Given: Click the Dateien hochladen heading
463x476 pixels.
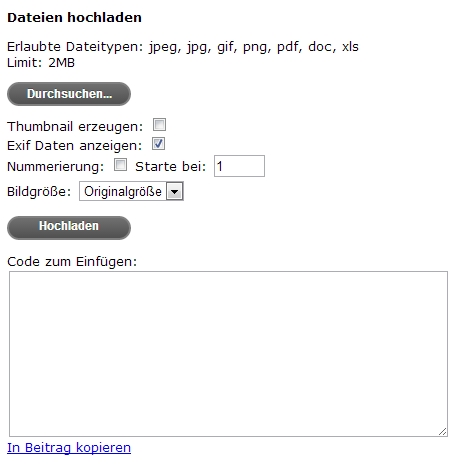Looking at the screenshot, I should tap(74, 17).
